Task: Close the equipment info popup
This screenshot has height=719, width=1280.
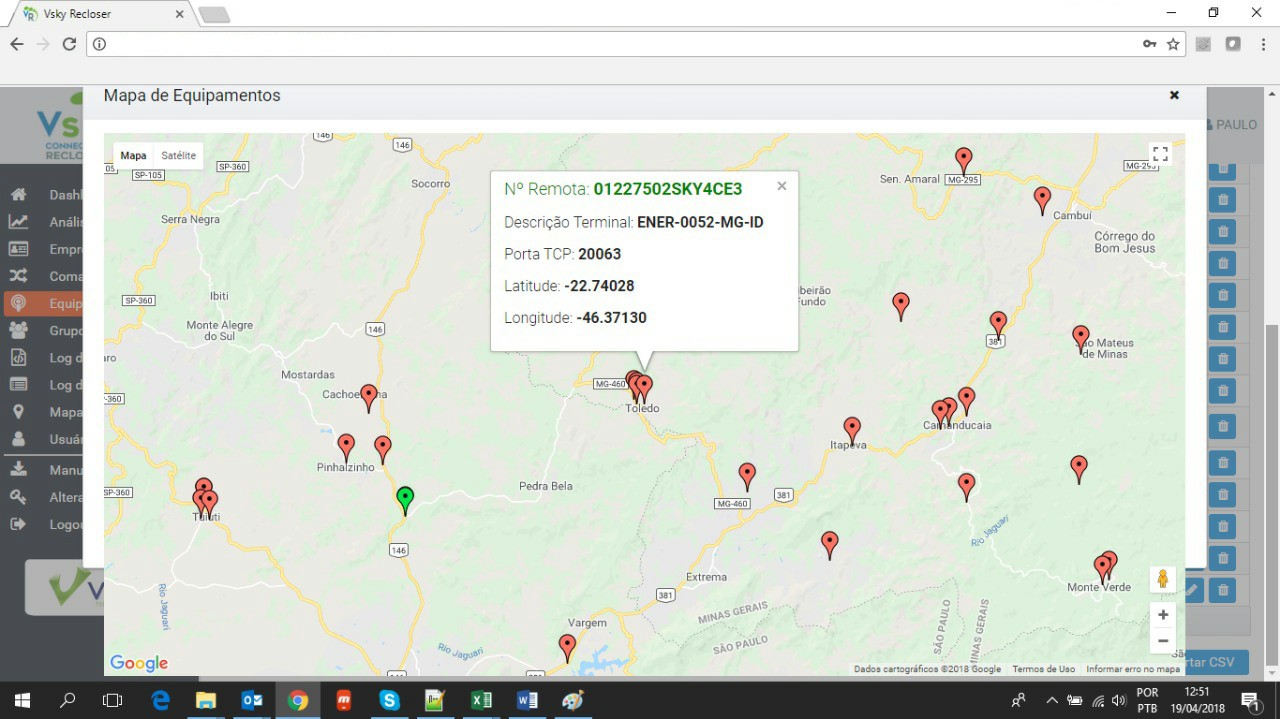Action: pyautogui.click(x=782, y=186)
